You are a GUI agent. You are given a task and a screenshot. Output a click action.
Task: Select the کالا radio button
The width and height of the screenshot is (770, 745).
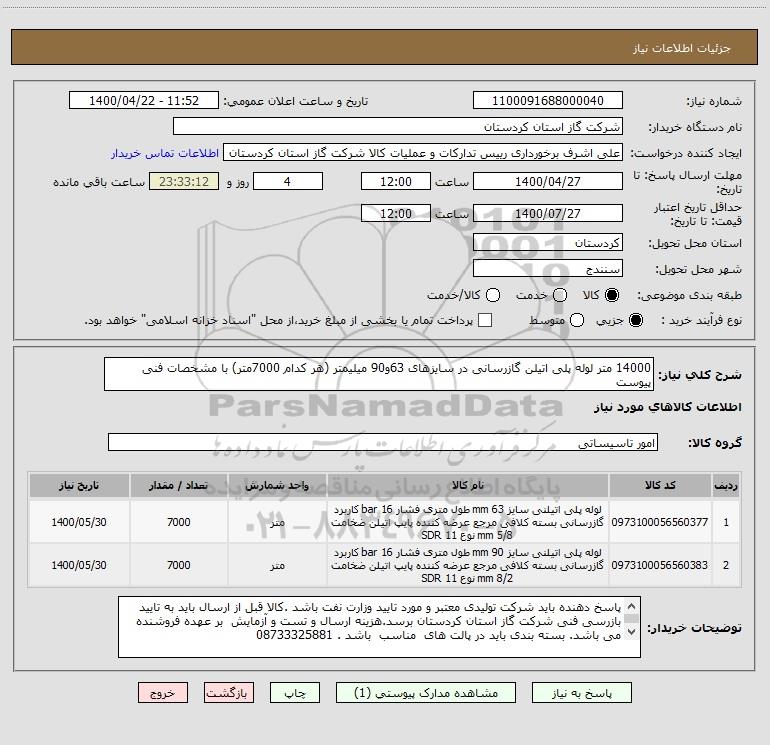(x=612, y=295)
